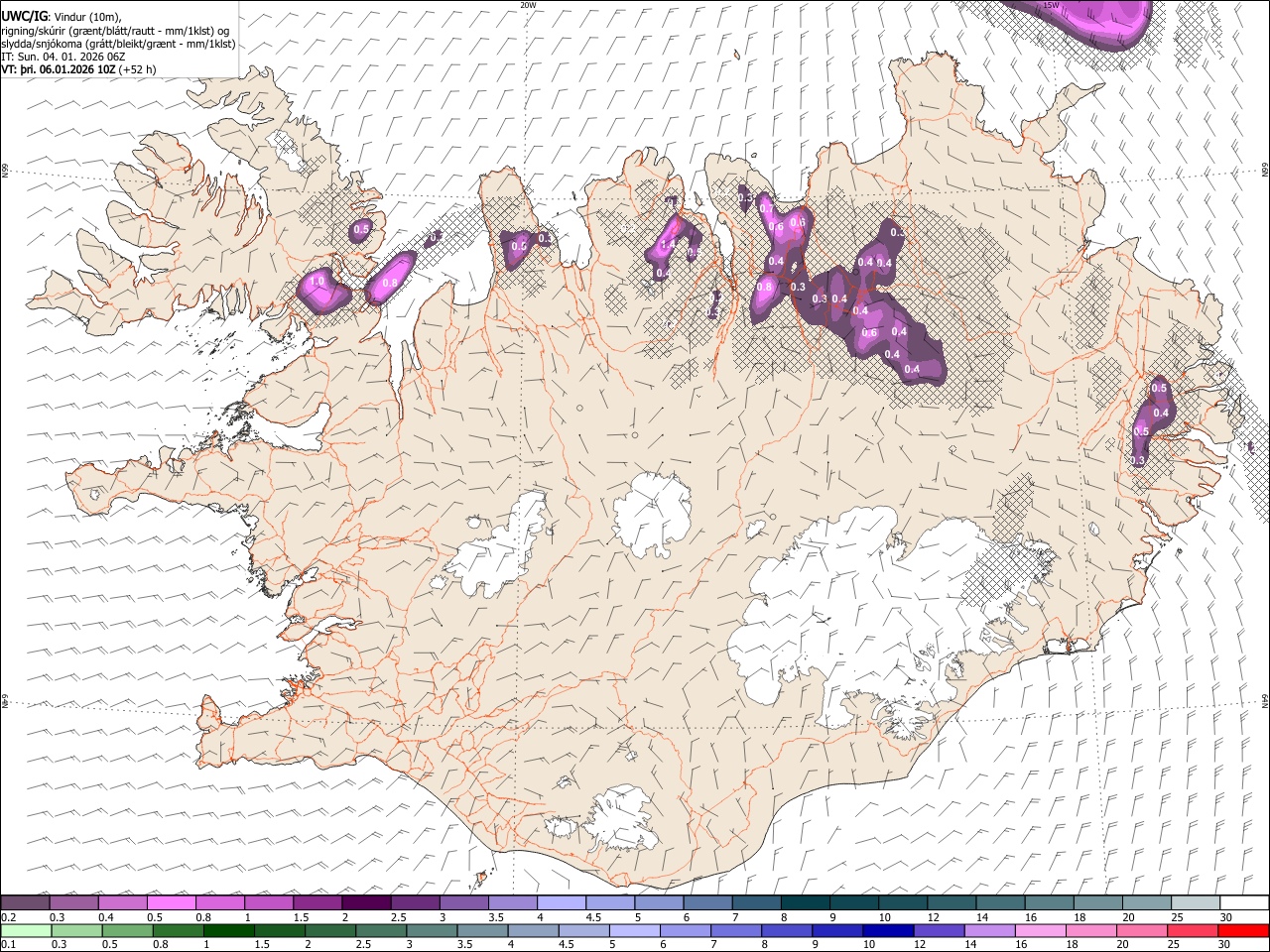Choose the top-row swatch between 3 and 3.5
Viewport: 1270px width, 952px height.
coord(463,902)
